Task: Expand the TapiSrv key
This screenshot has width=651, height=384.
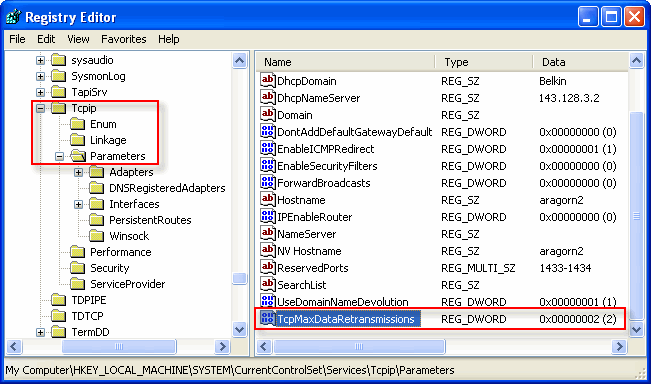Action: (40, 92)
